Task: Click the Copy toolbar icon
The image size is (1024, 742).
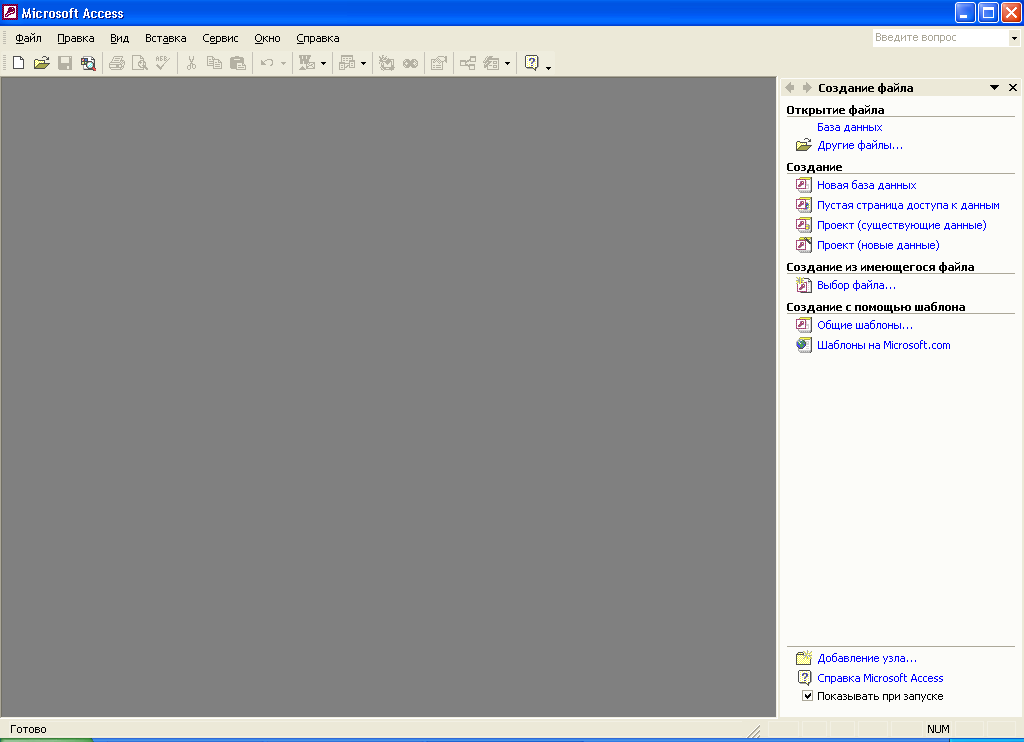Action: click(214, 63)
